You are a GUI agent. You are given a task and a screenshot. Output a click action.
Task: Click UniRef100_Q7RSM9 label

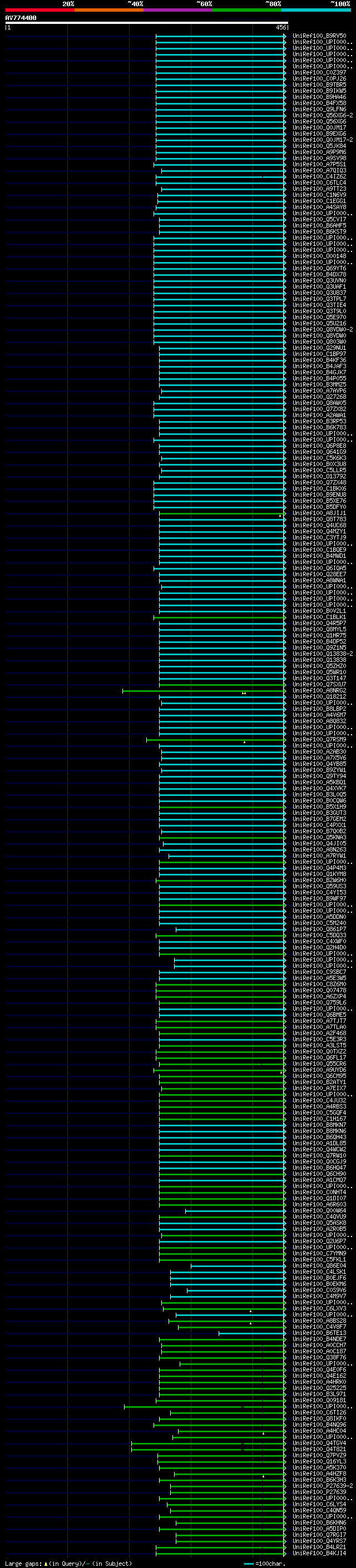pyautogui.click(x=319, y=740)
